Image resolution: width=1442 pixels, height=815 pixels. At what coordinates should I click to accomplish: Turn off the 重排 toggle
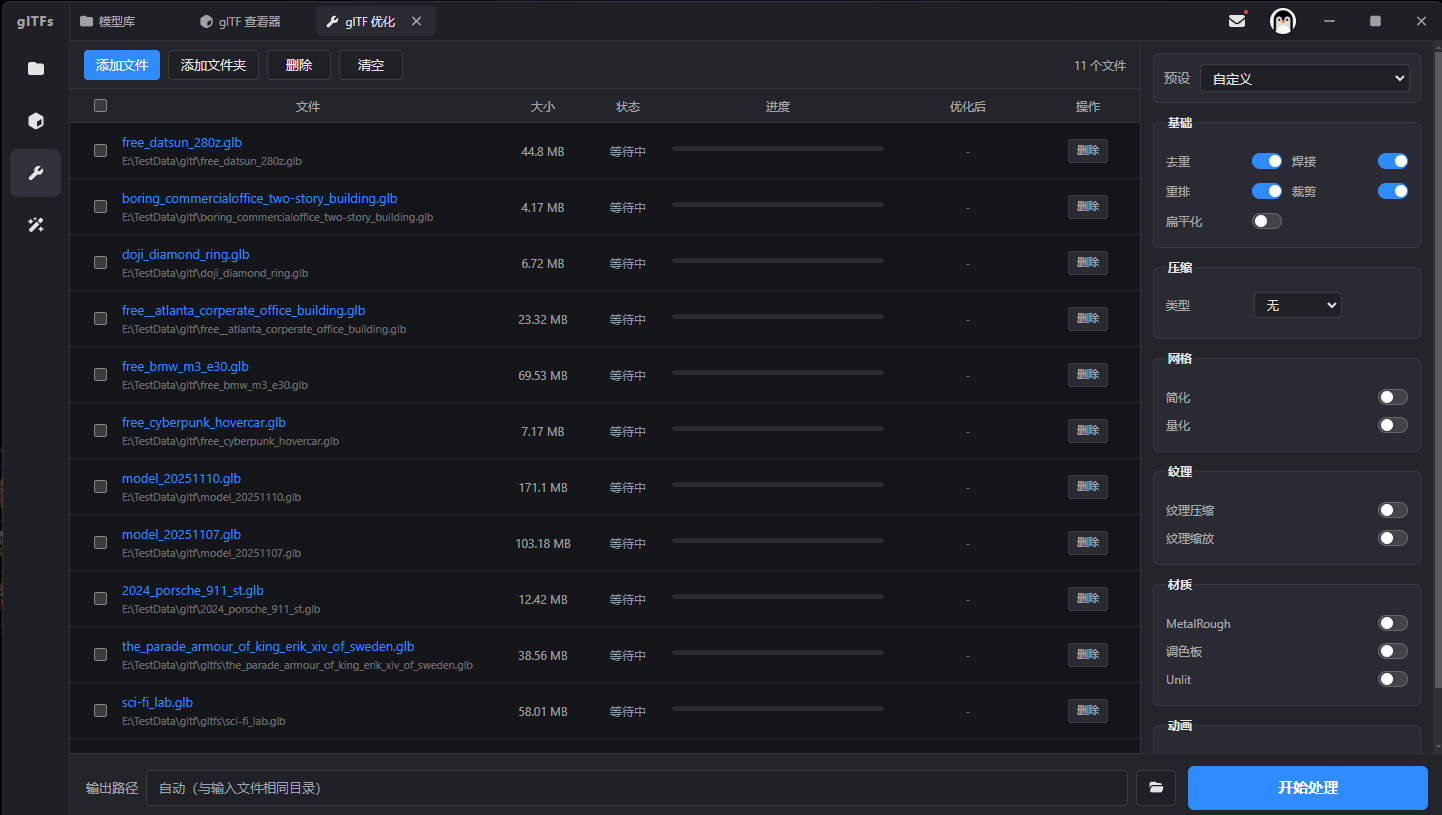tap(1267, 191)
